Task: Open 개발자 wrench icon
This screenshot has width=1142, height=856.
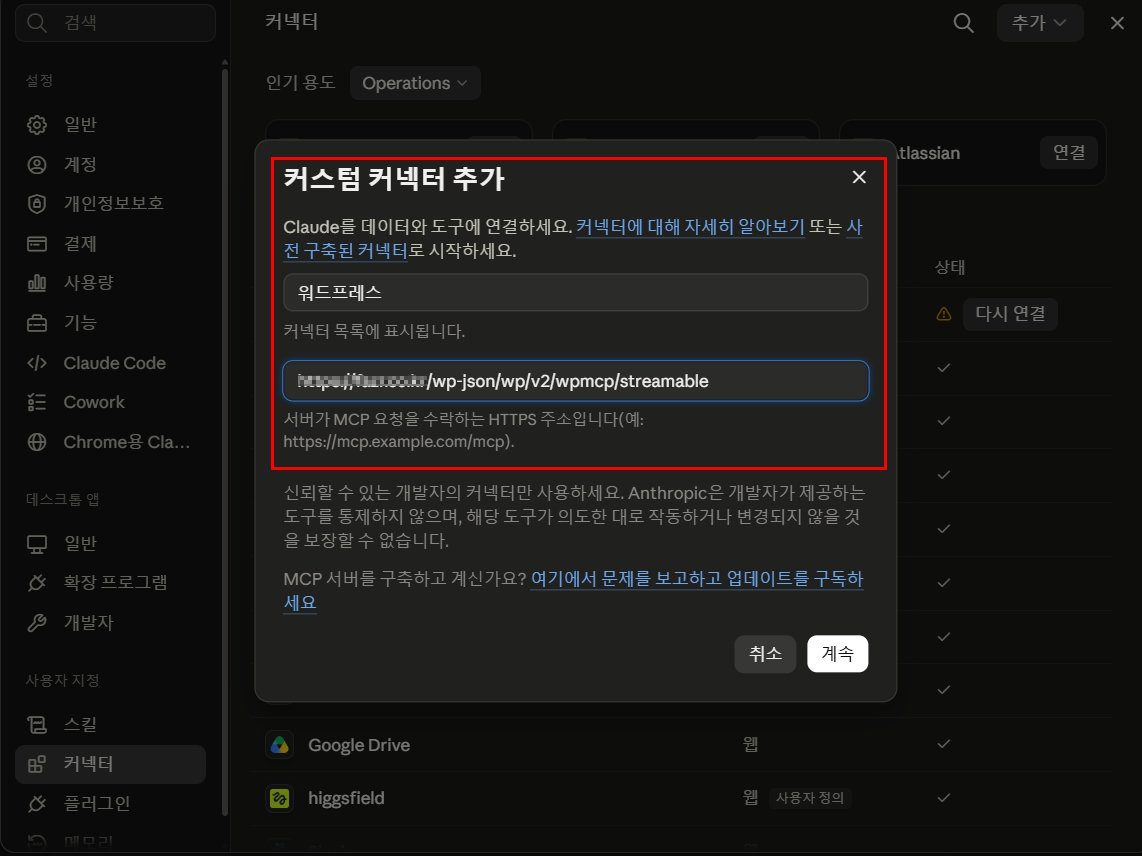Action: (x=36, y=623)
